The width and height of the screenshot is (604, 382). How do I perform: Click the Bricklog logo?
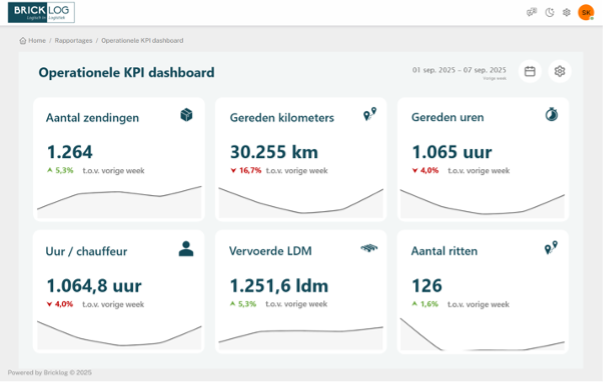click(x=41, y=12)
